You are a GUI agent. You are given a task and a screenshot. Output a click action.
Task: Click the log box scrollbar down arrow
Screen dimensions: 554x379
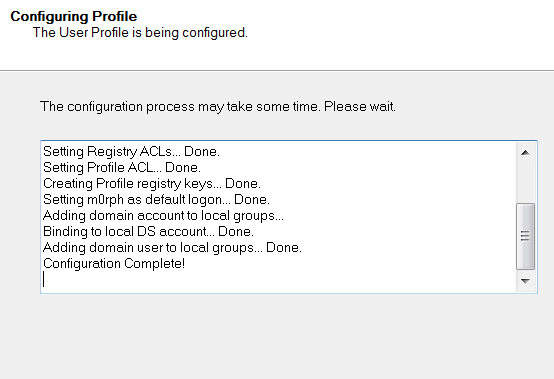(x=525, y=281)
